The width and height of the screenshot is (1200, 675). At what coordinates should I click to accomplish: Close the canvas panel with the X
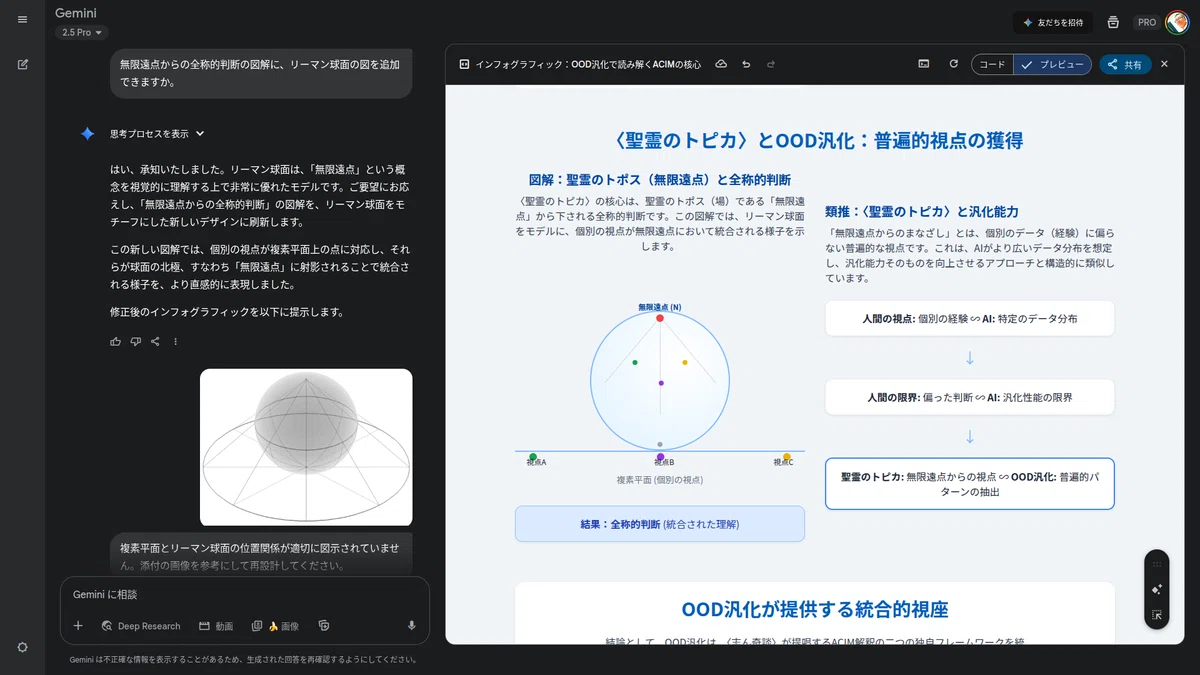click(1164, 64)
